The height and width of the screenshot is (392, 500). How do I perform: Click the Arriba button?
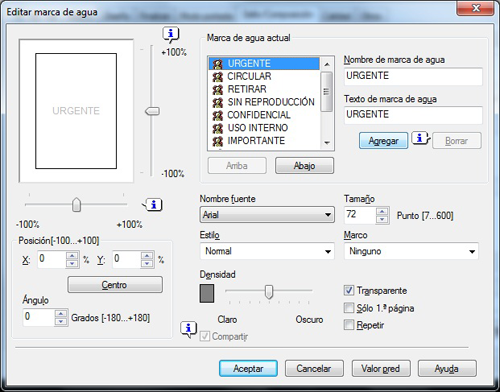(x=237, y=166)
